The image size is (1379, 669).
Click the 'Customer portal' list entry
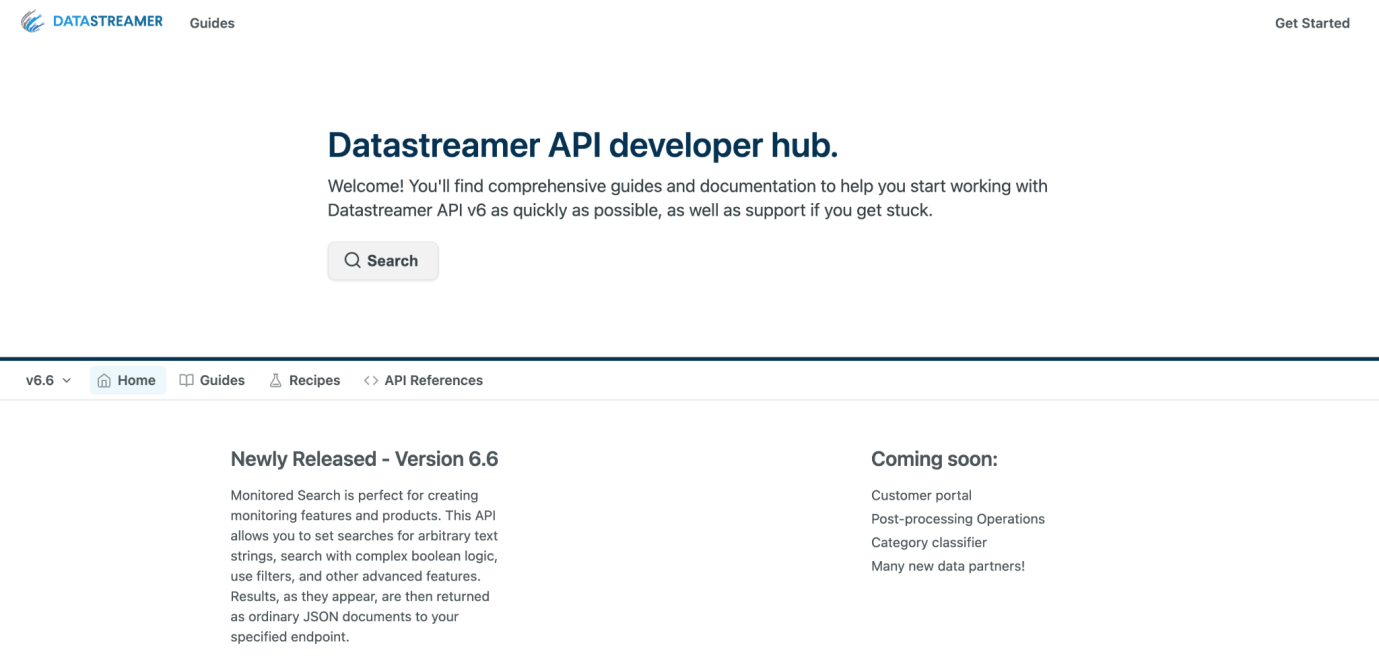pos(921,495)
